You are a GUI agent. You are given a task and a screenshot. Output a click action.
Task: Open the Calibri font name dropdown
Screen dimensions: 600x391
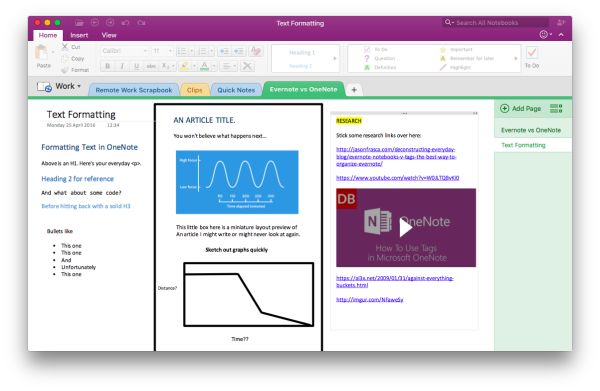[145, 51]
